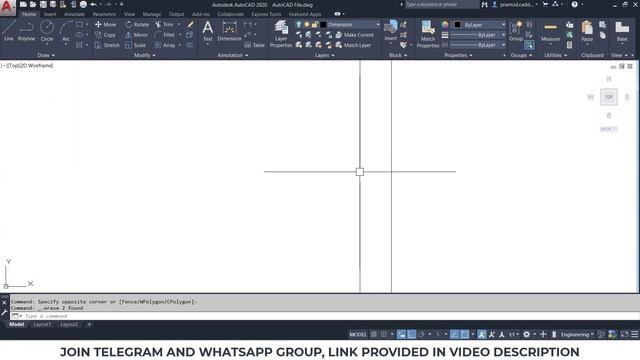640x360 pixels.
Task: Expand the Layers panel
Action: point(324,55)
